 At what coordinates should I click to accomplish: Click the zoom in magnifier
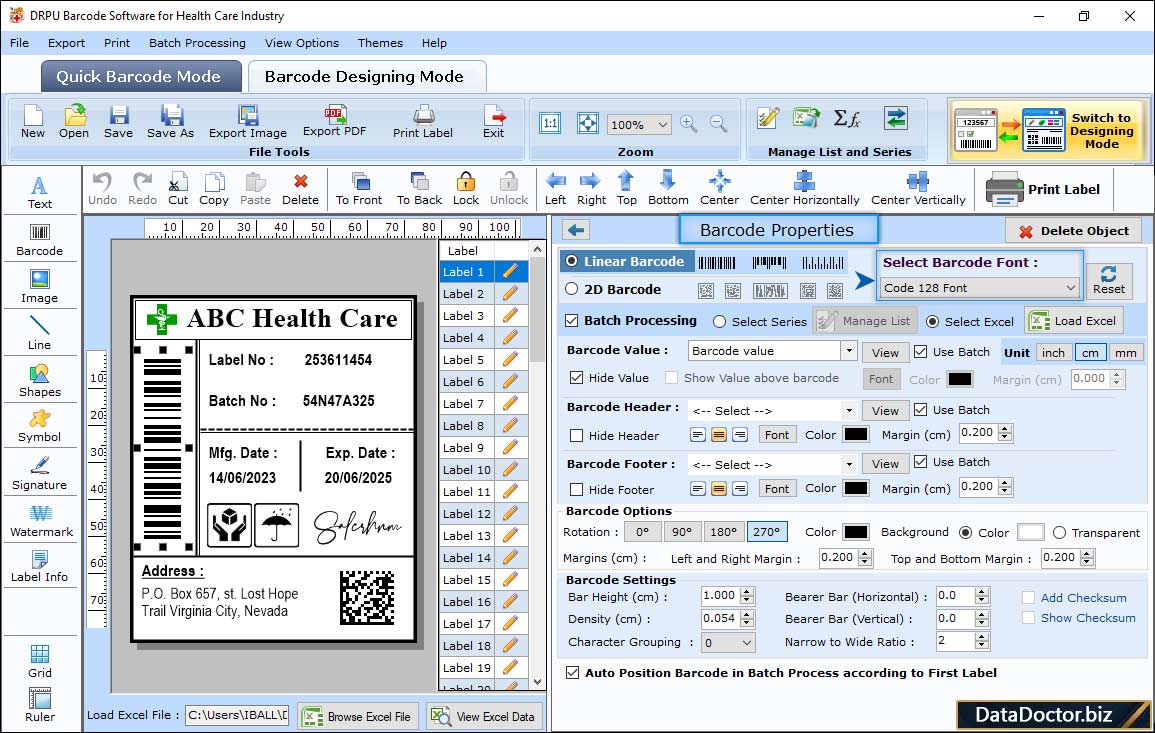click(689, 124)
